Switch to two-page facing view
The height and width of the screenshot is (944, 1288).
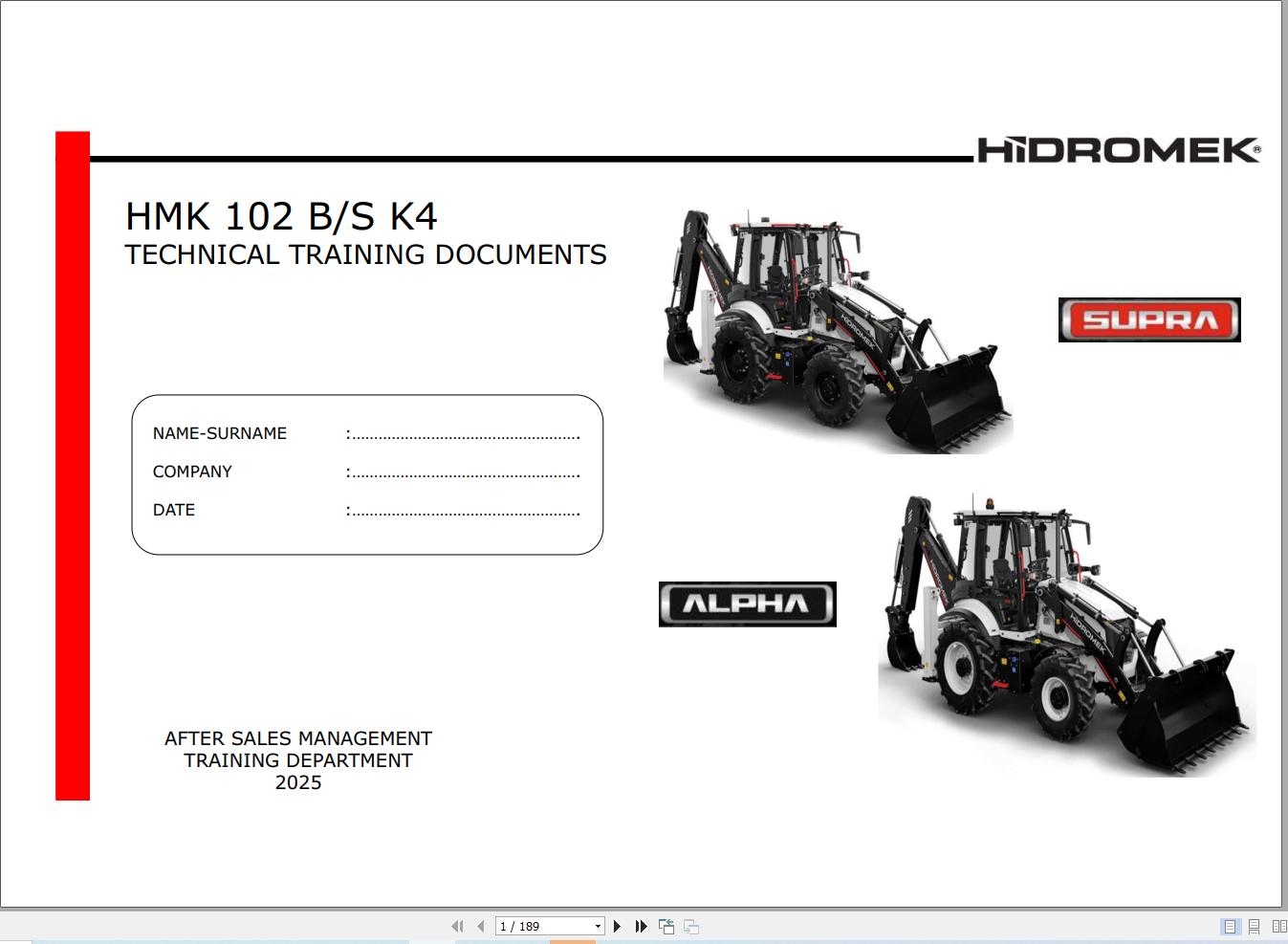pos(1278,926)
